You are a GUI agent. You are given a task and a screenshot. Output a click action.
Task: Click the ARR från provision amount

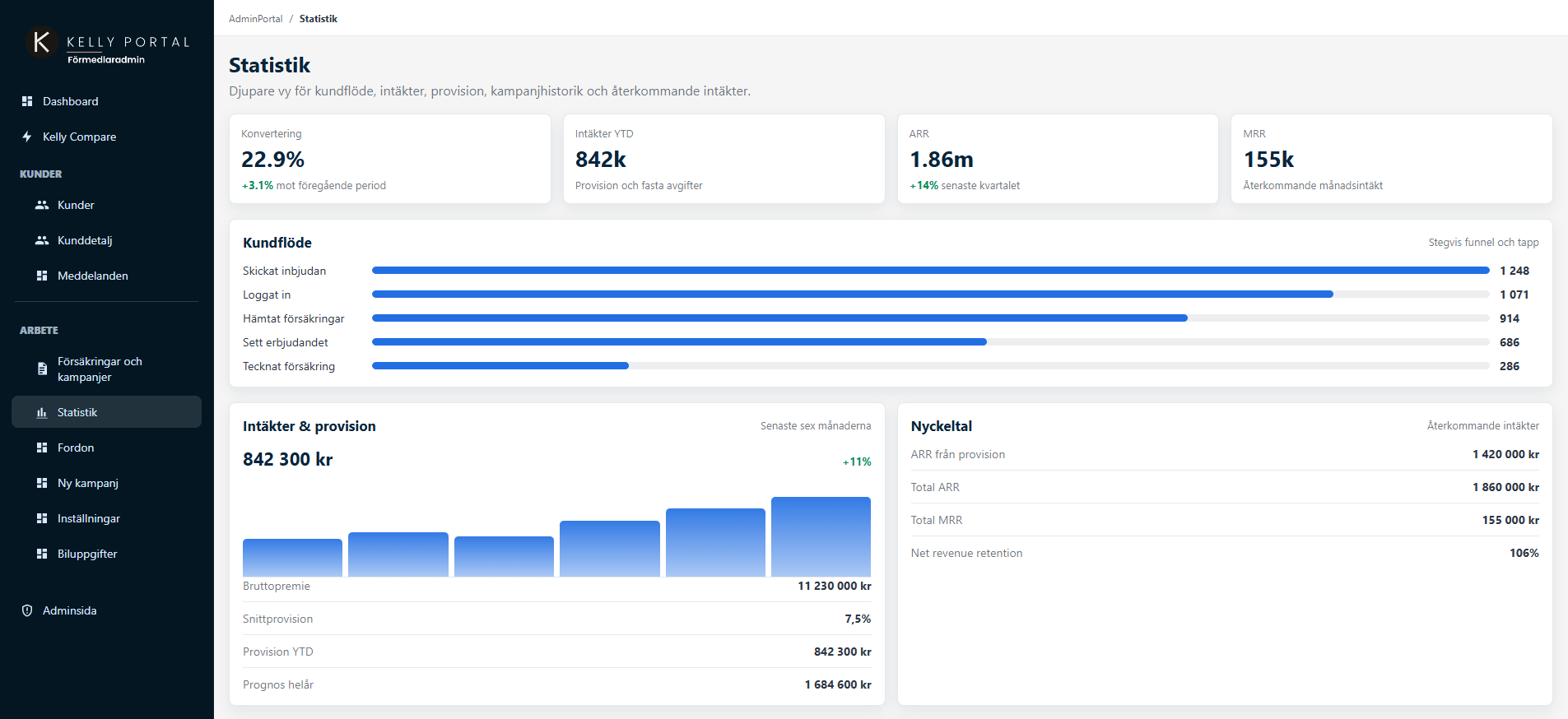[1505, 454]
